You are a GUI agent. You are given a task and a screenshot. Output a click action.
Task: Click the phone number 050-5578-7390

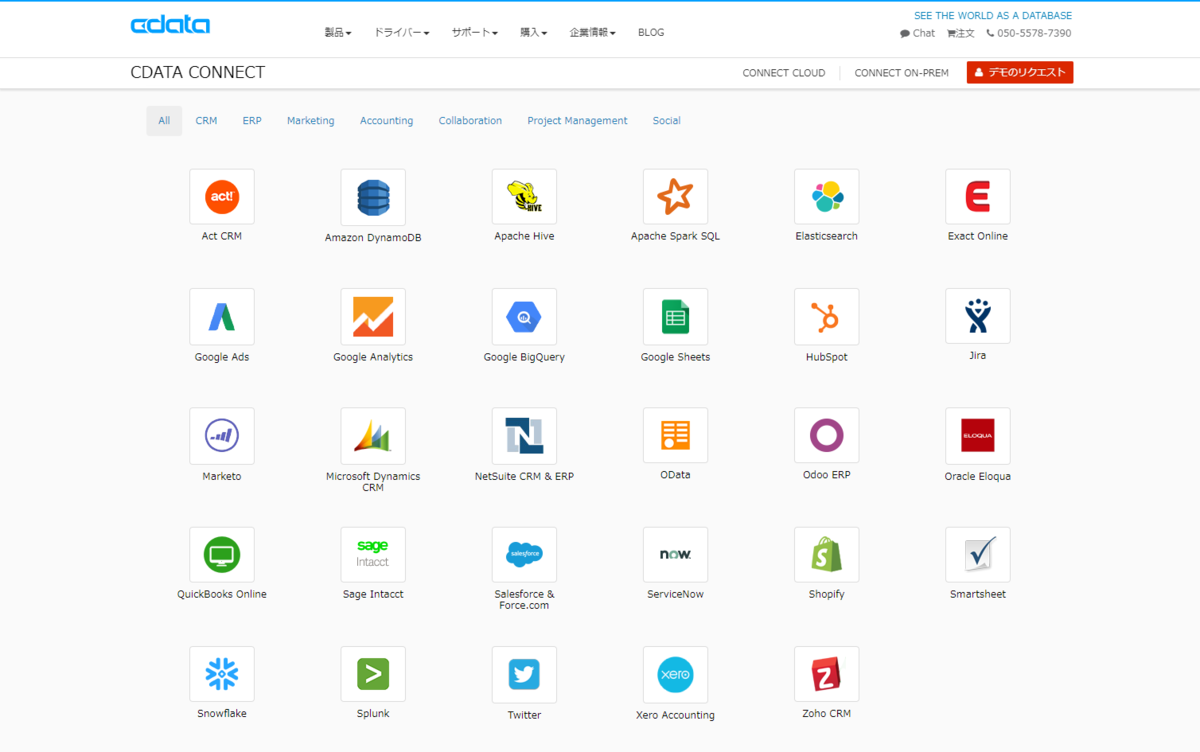point(1029,33)
